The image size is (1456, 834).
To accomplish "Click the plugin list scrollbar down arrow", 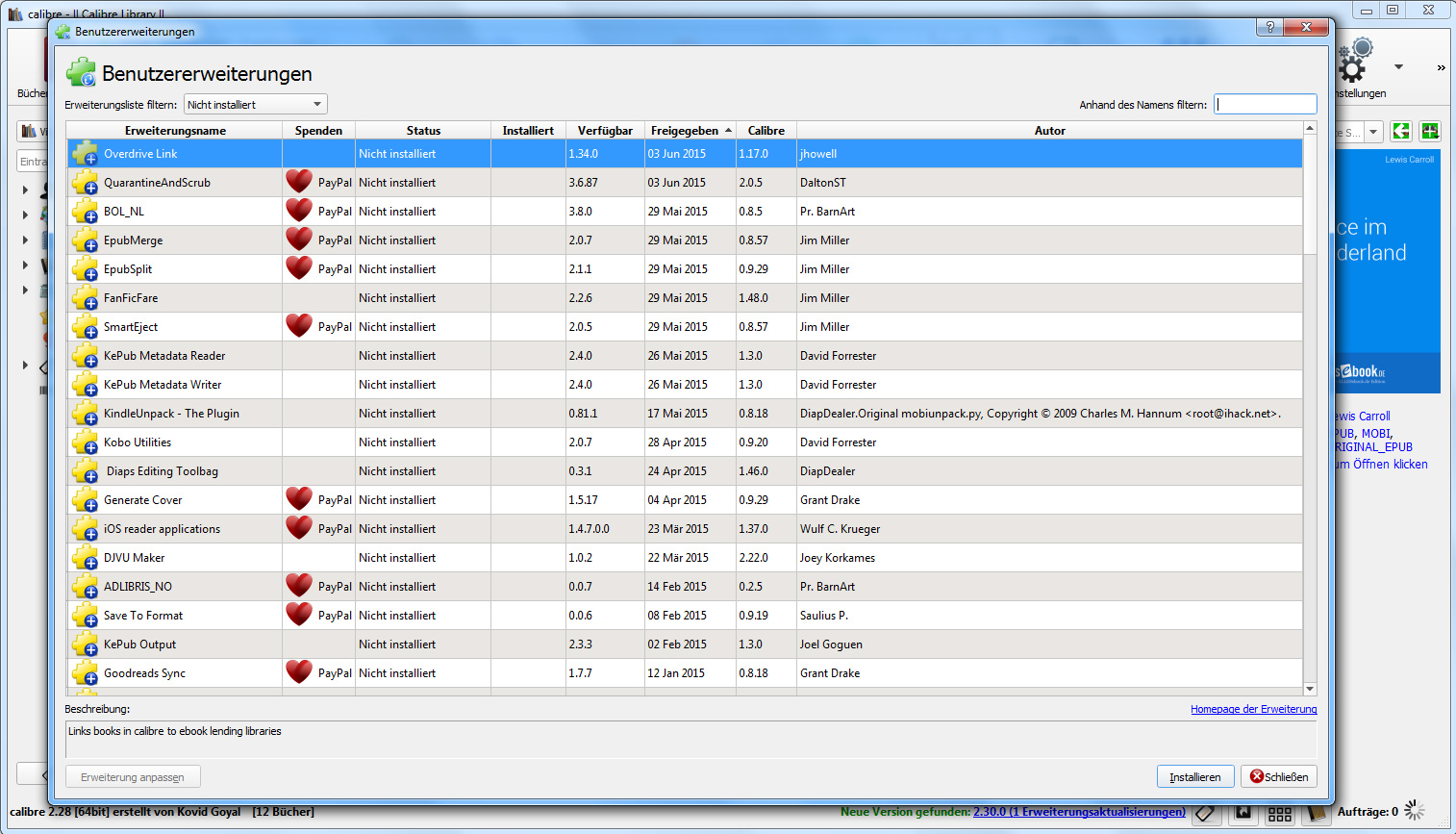I will (1310, 689).
